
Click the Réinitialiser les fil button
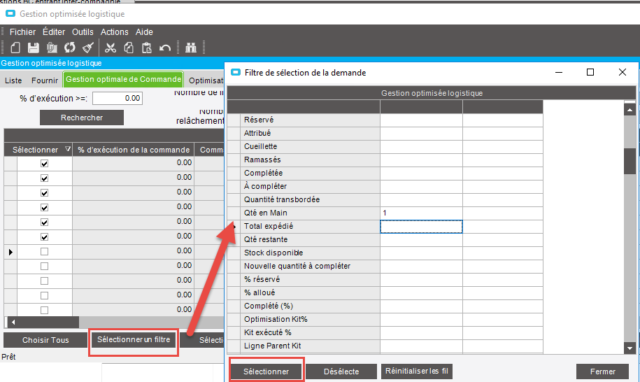pos(417,371)
